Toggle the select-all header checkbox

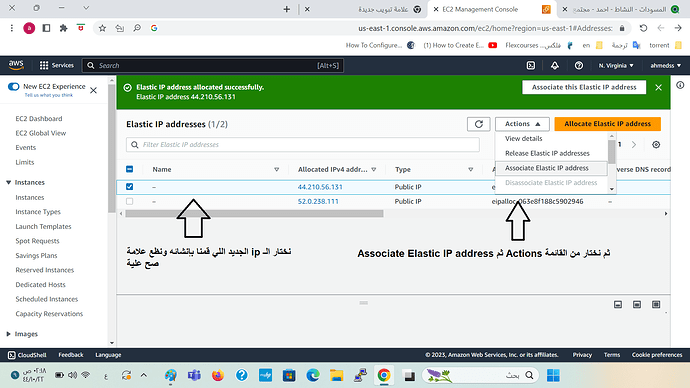click(x=129, y=169)
